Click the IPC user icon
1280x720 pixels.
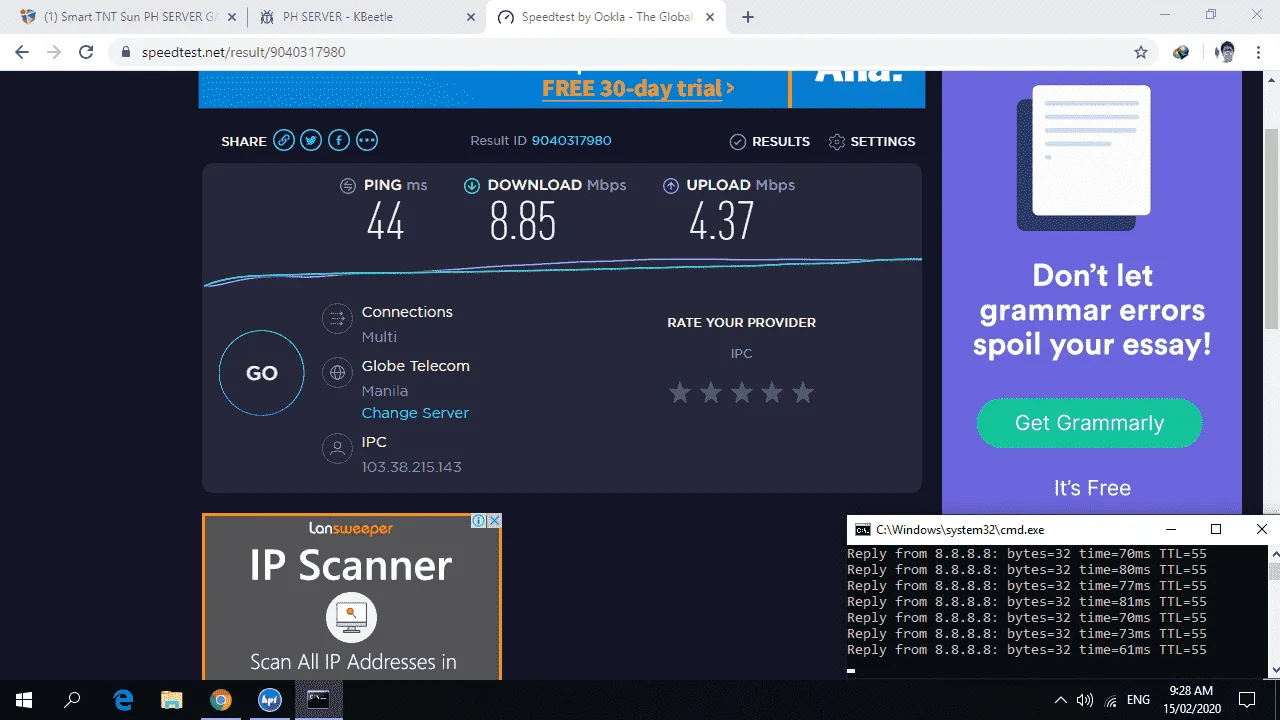[x=337, y=448]
